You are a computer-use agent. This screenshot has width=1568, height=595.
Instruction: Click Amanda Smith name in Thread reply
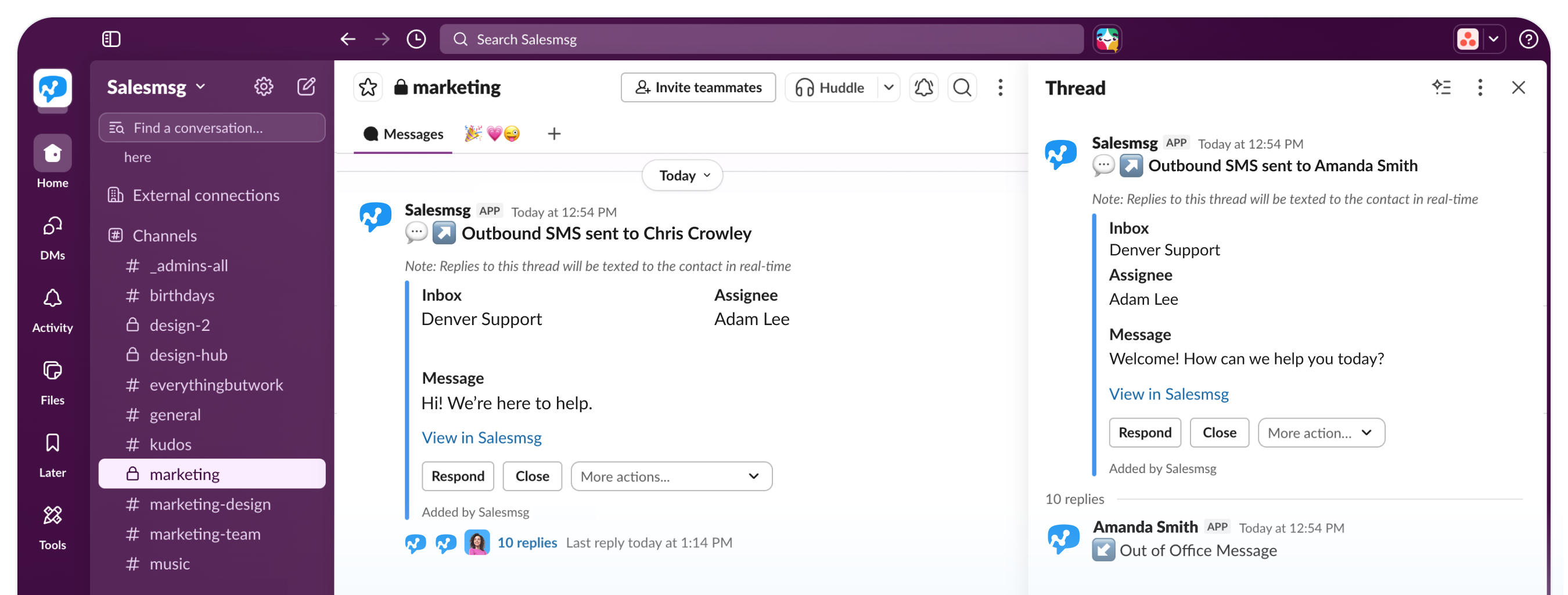click(1146, 527)
